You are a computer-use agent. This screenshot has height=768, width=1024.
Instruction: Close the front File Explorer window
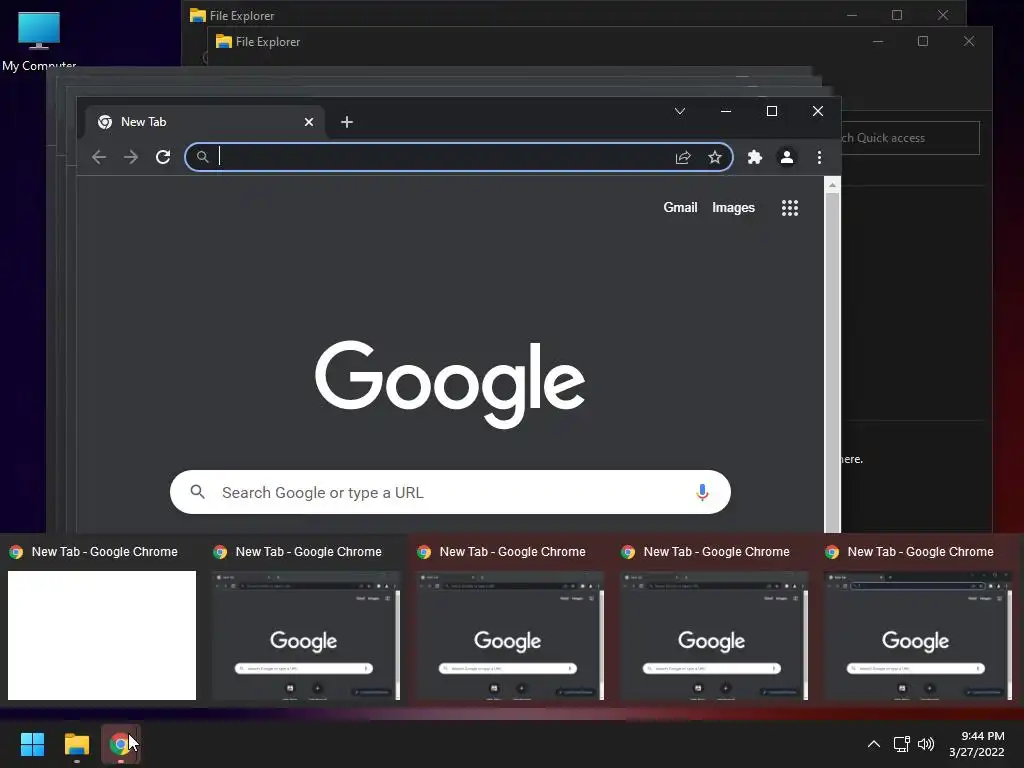coord(969,41)
